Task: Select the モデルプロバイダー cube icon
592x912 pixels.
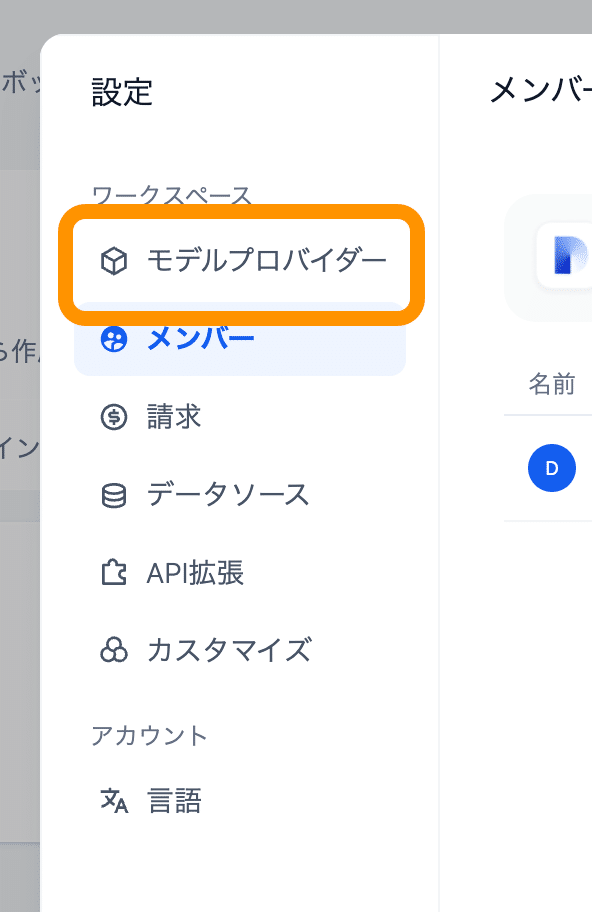Action: [116, 261]
